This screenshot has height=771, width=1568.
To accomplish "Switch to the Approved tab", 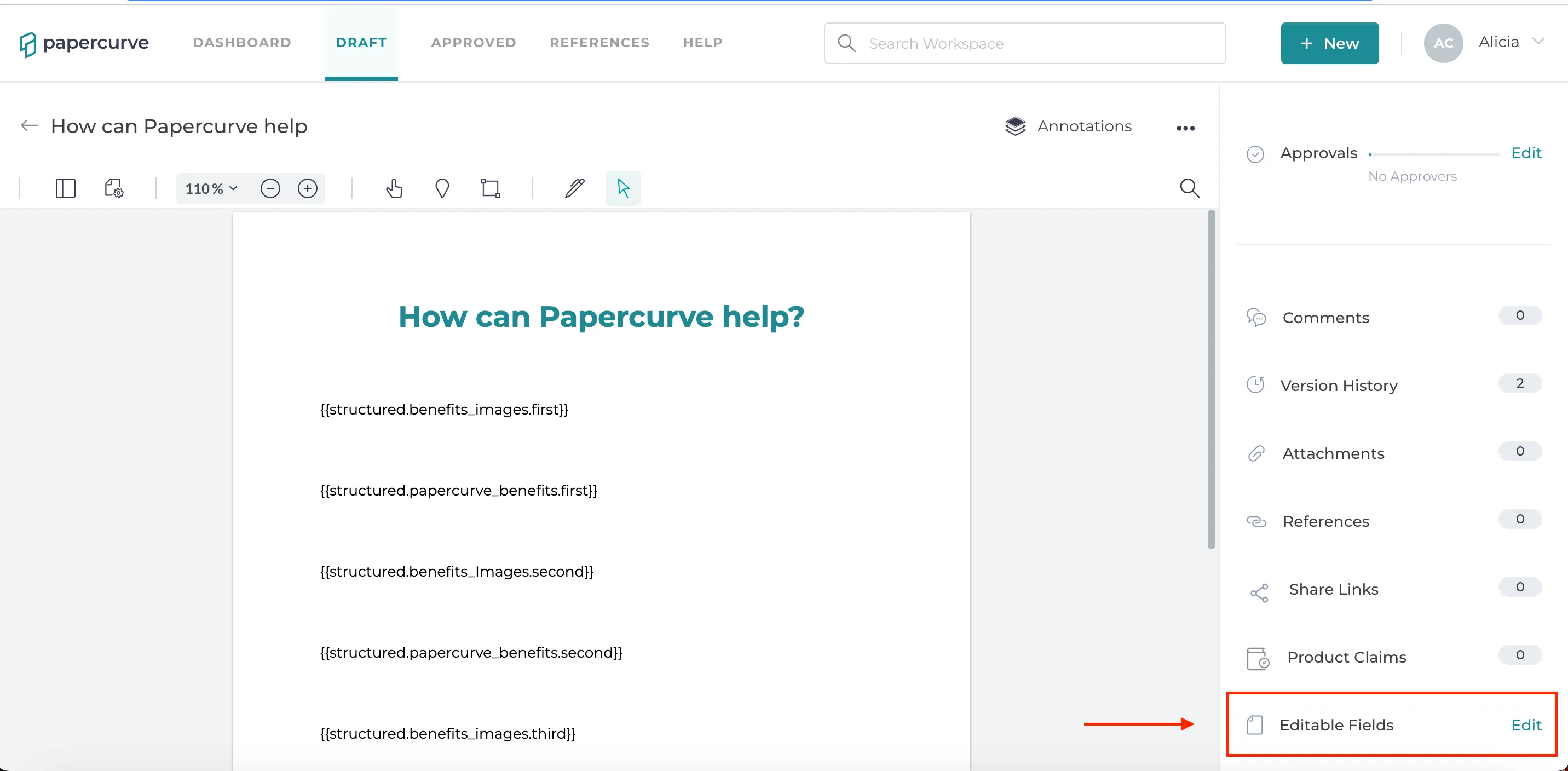I will tap(474, 43).
